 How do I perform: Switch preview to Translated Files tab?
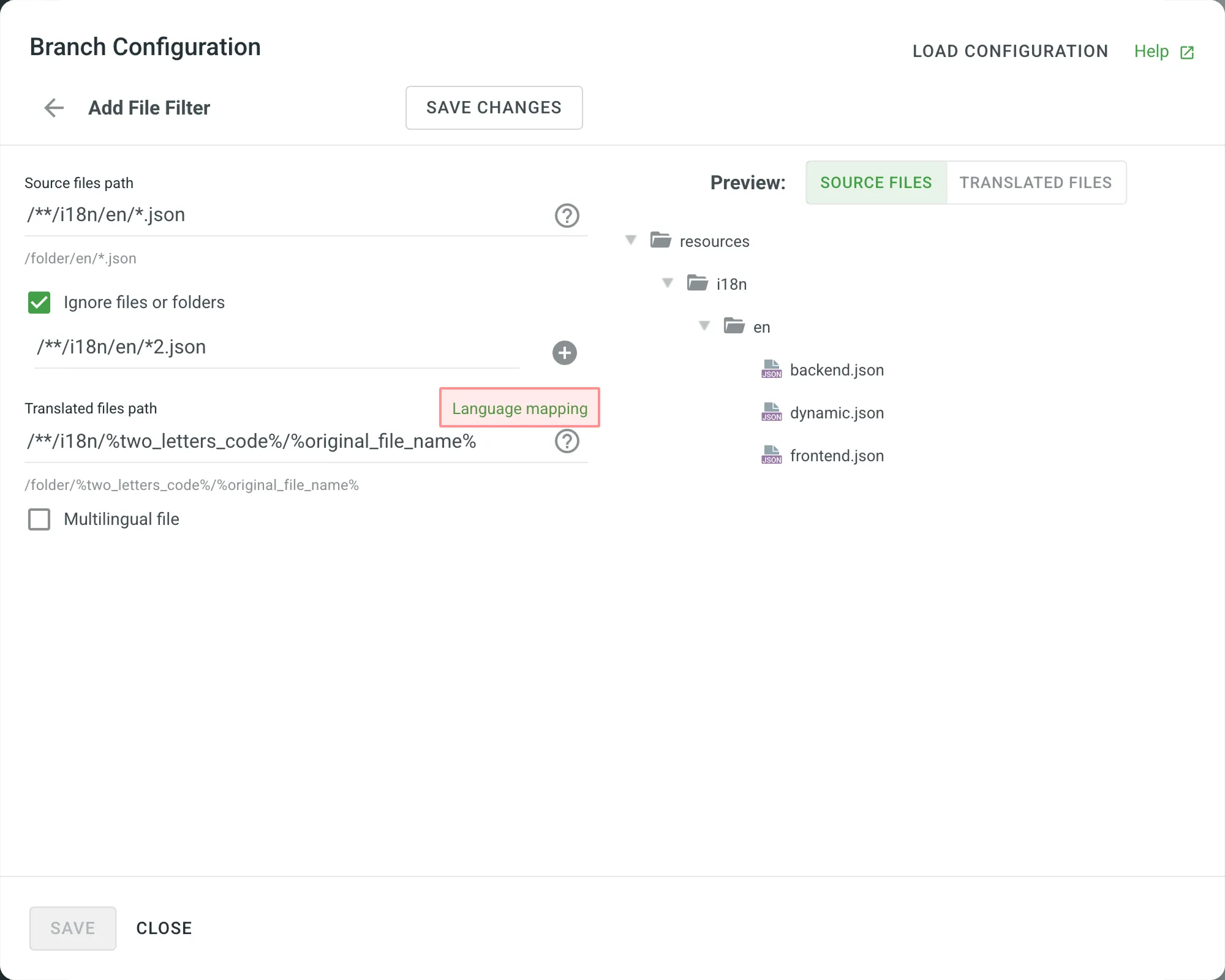click(1035, 183)
